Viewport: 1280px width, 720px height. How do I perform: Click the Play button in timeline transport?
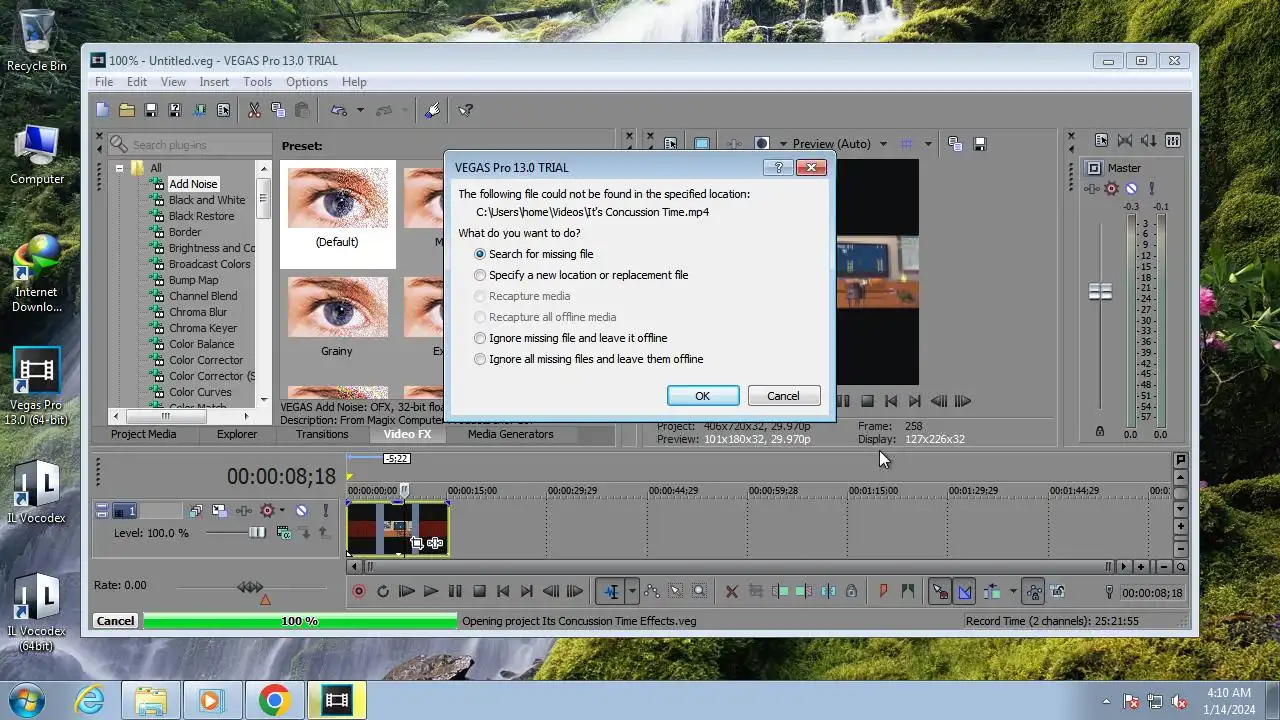click(x=430, y=591)
